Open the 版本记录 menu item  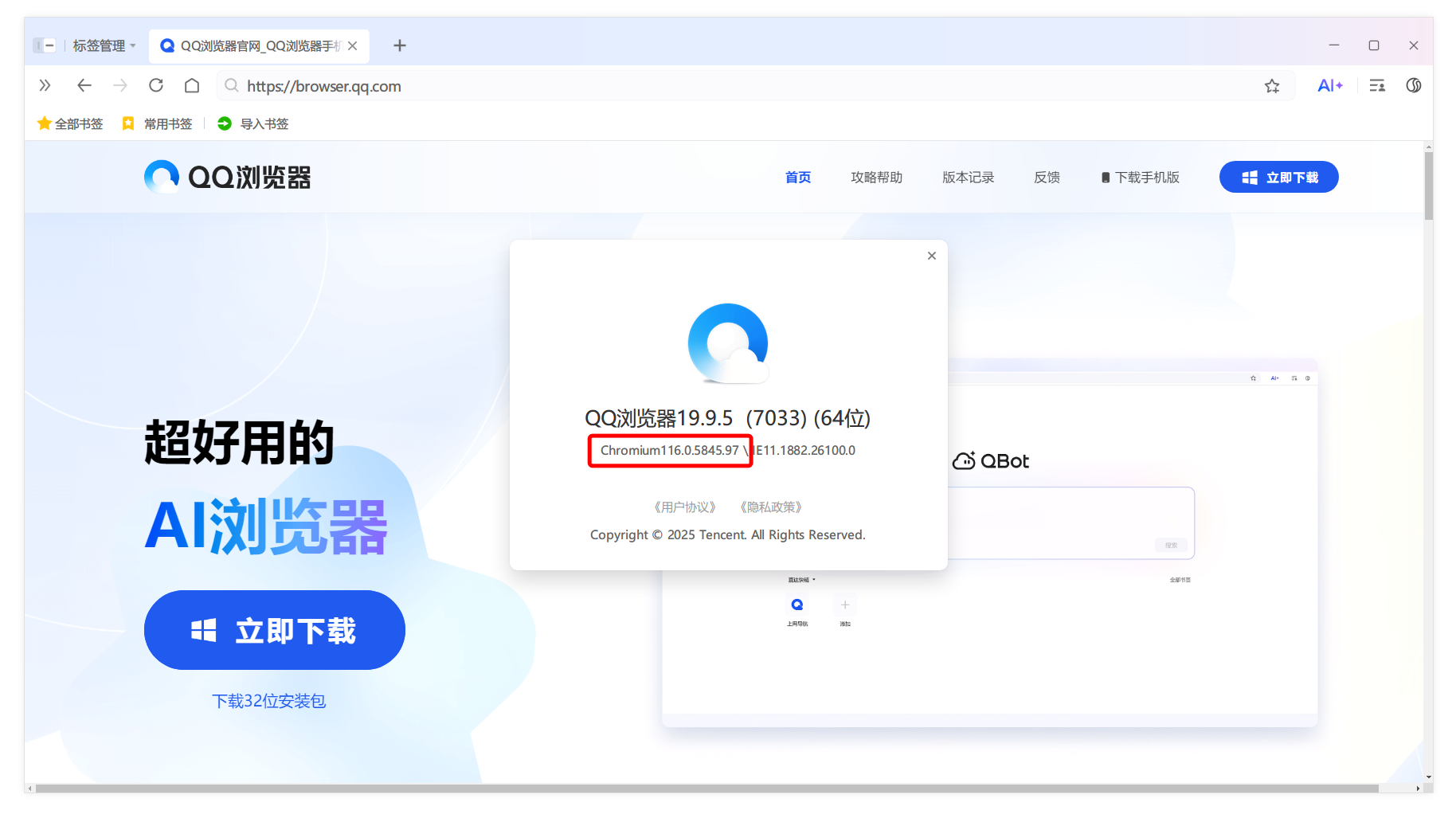pyautogui.click(x=968, y=177)
